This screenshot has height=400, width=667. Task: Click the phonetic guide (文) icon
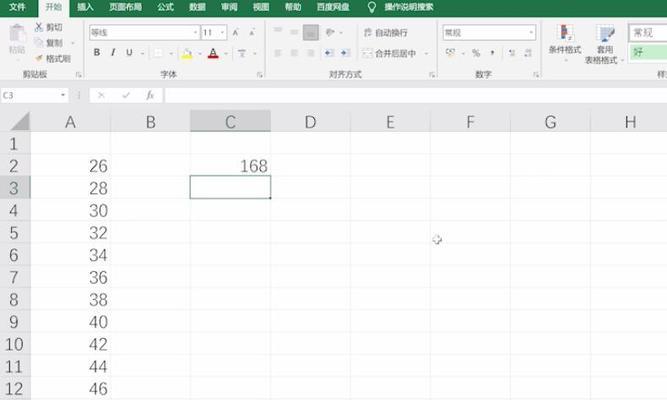coord(242,53)
